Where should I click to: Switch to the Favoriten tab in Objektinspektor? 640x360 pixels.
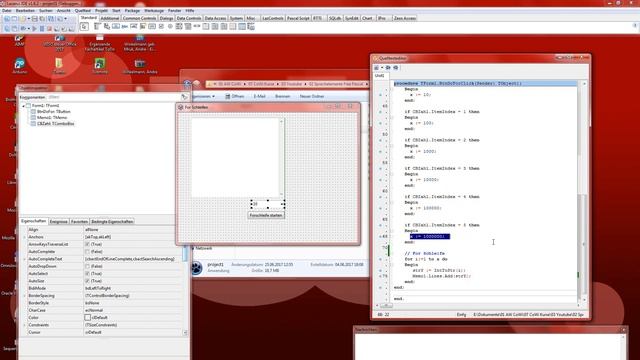(x=79, y=222)
